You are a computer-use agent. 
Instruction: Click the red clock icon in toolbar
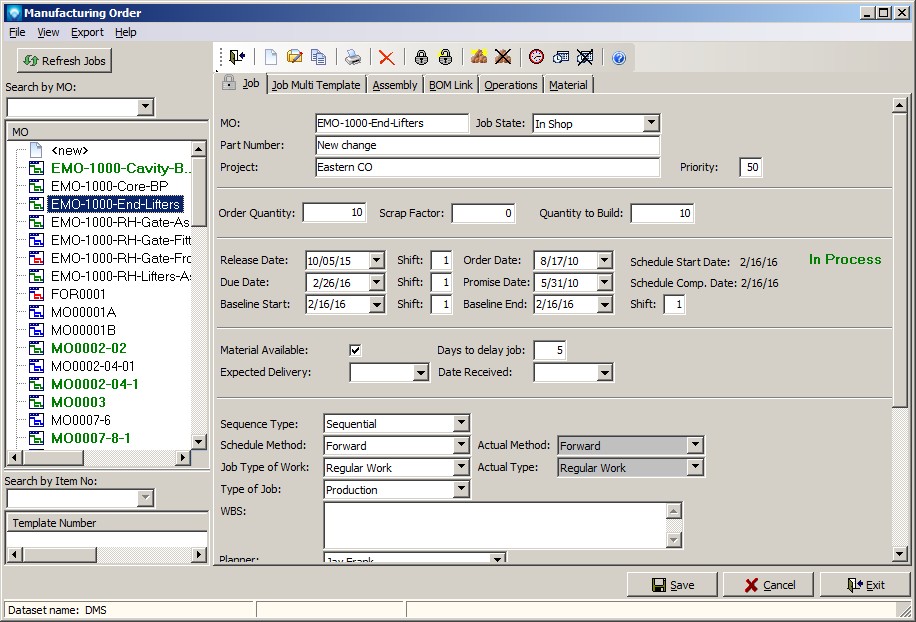click(537, 57)
